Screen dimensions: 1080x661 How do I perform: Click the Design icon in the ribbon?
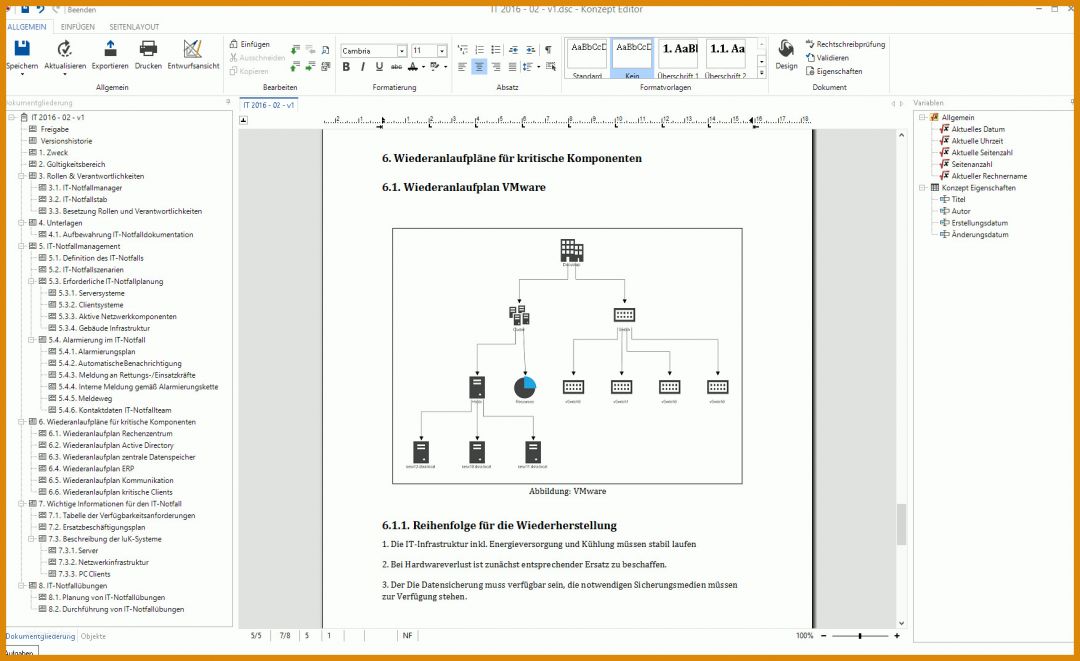(786, 49)
